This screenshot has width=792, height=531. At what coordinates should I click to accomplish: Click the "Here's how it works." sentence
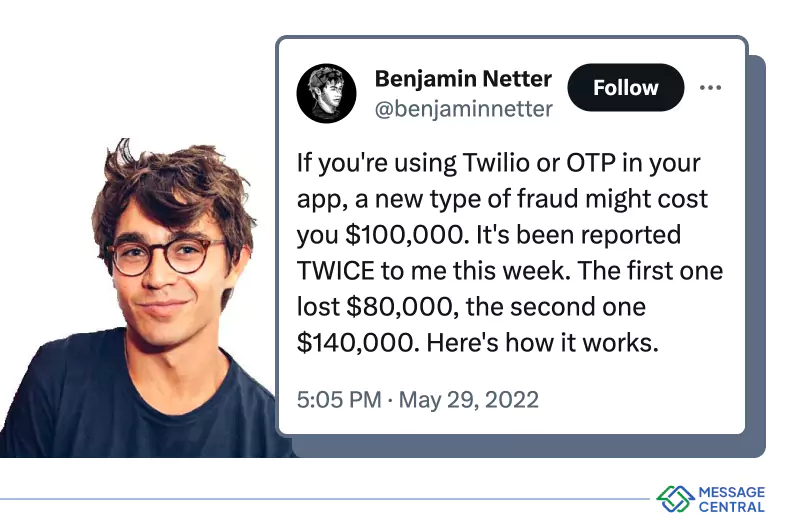(542, 343)
